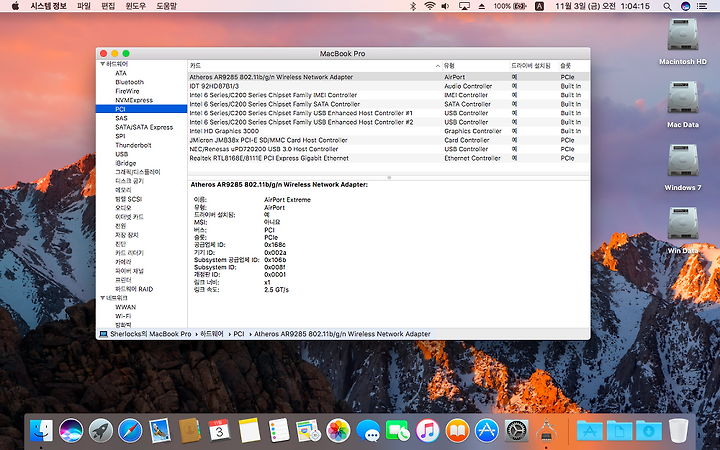Open 도움말 menu
The image size is (720, 450).
tap(166, 6)
